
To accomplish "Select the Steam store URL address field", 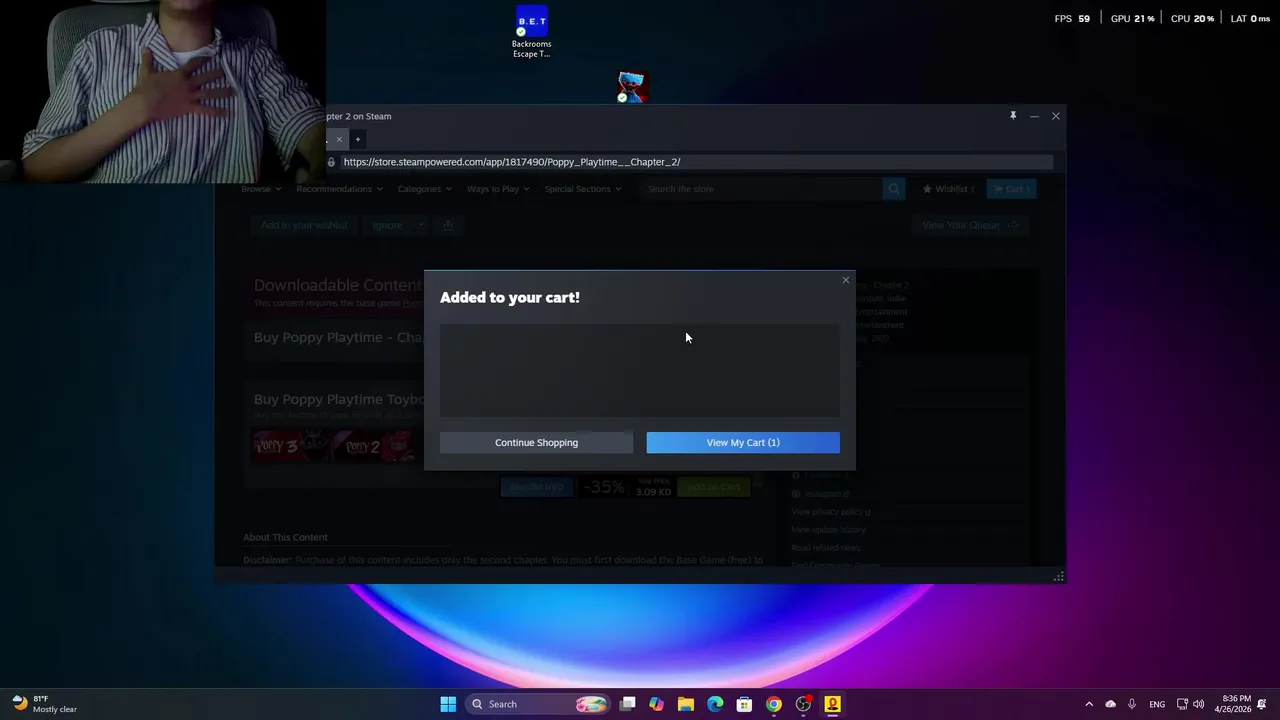I will 695,162.
